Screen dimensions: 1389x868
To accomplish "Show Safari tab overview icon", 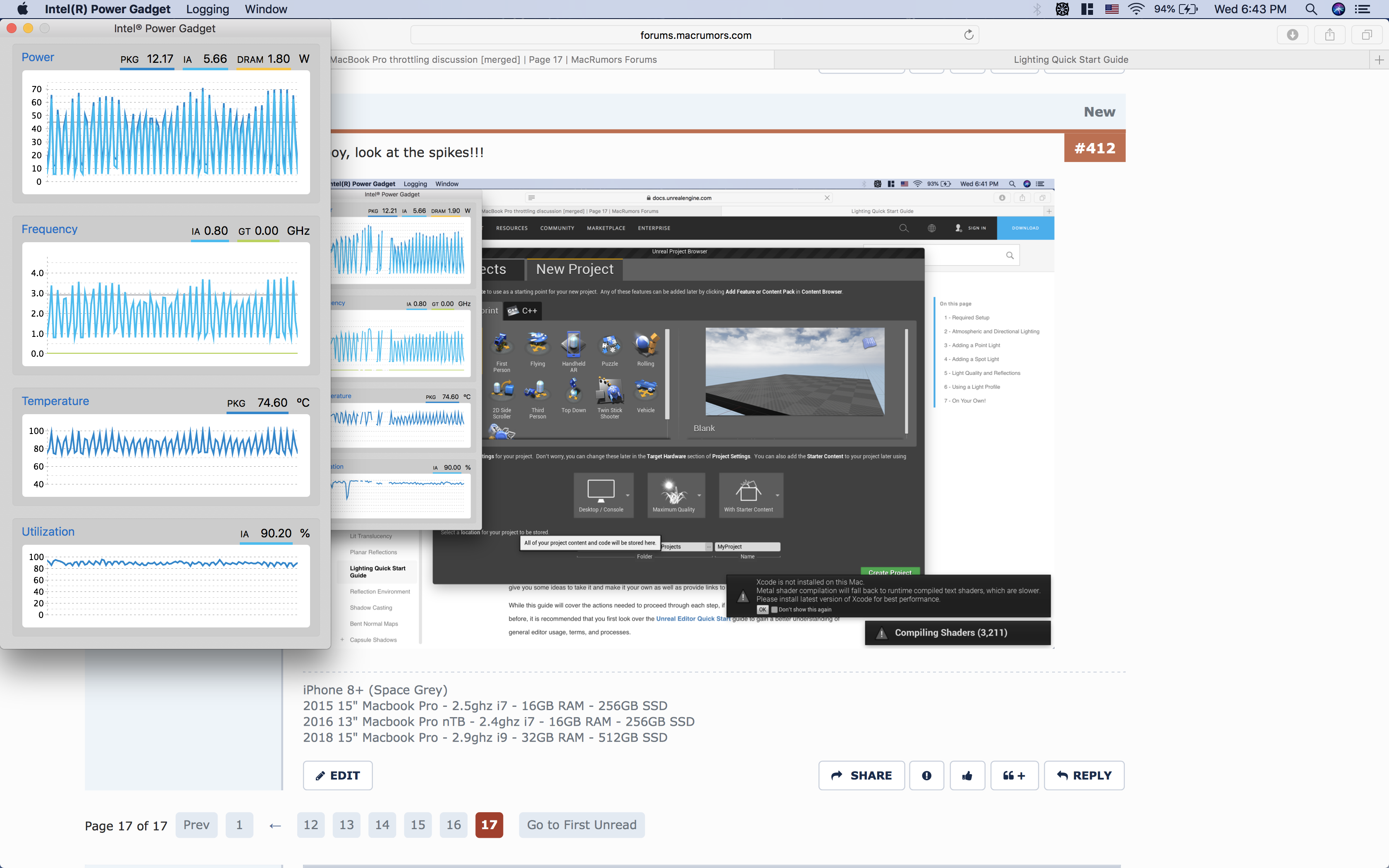I will (x=1367, y=35).
